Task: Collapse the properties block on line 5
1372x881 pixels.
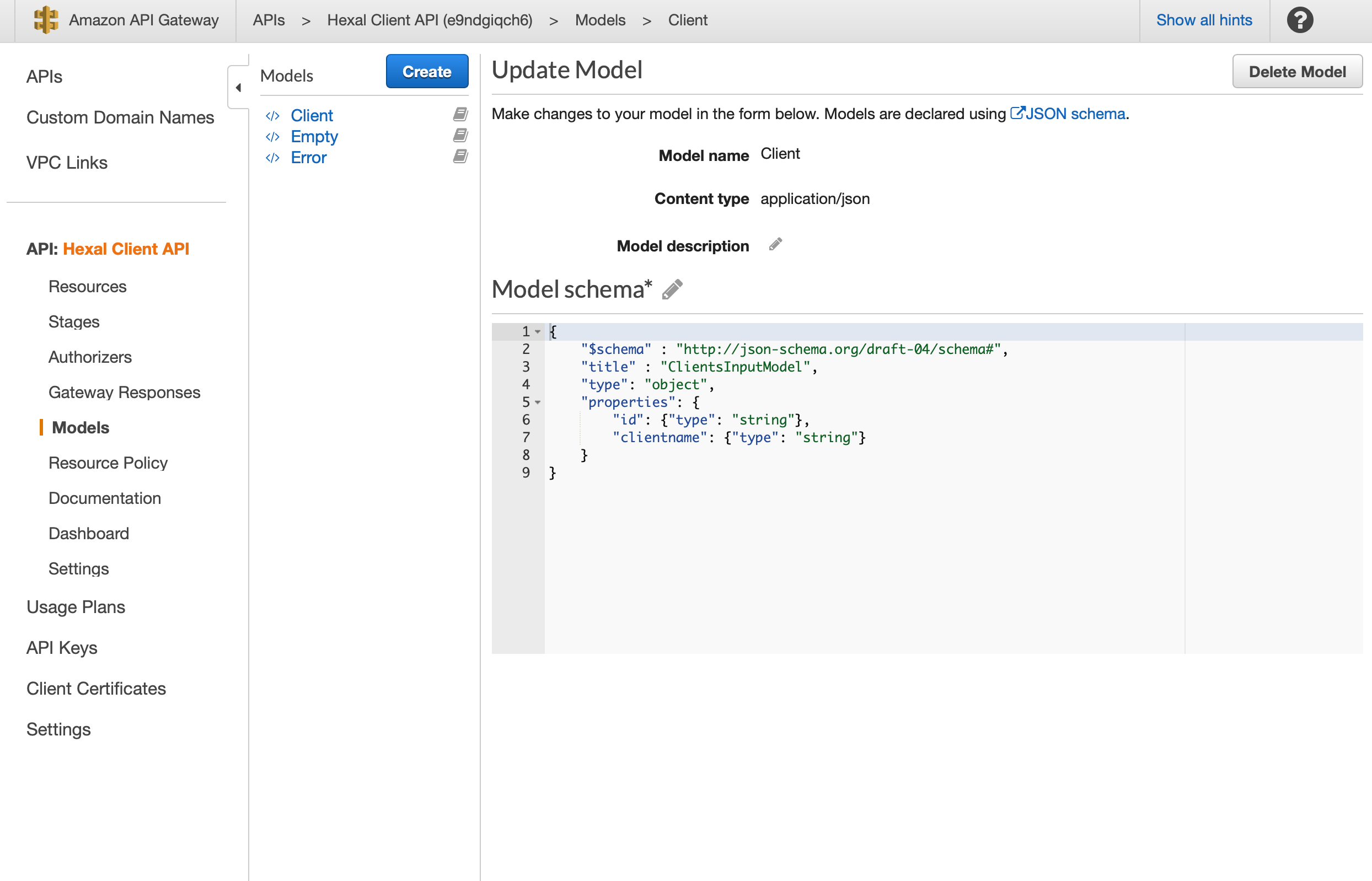Action: point(538,403)
